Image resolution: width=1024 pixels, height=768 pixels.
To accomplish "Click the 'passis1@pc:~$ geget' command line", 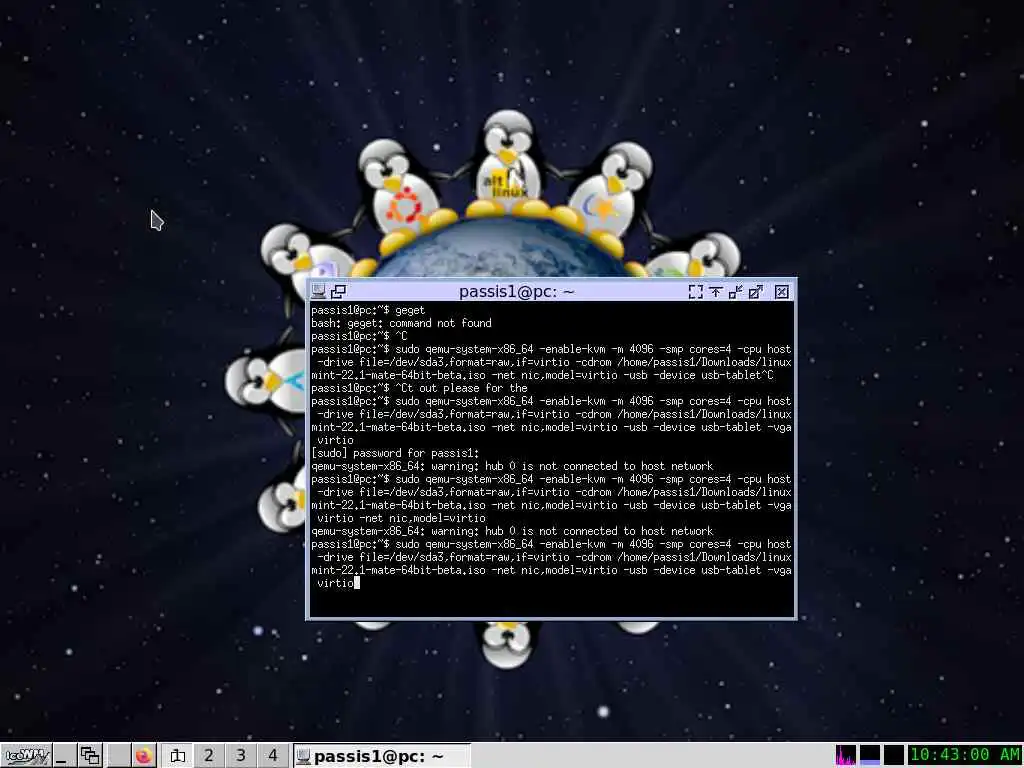I will [368, 310].
